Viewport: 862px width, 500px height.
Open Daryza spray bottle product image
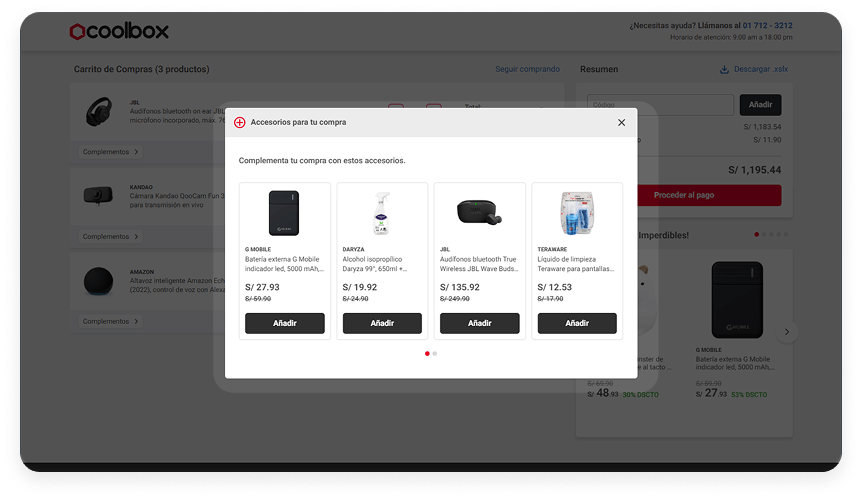[382, 213]
